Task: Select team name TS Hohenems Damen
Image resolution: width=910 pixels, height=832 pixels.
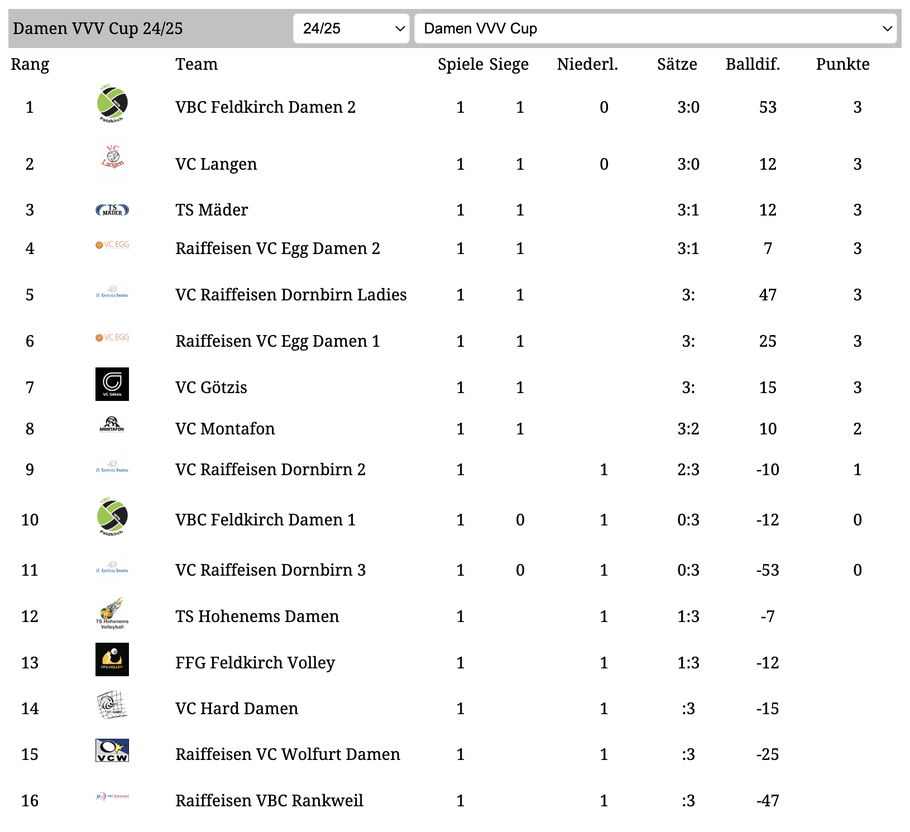Action: [x=257, y=616]
